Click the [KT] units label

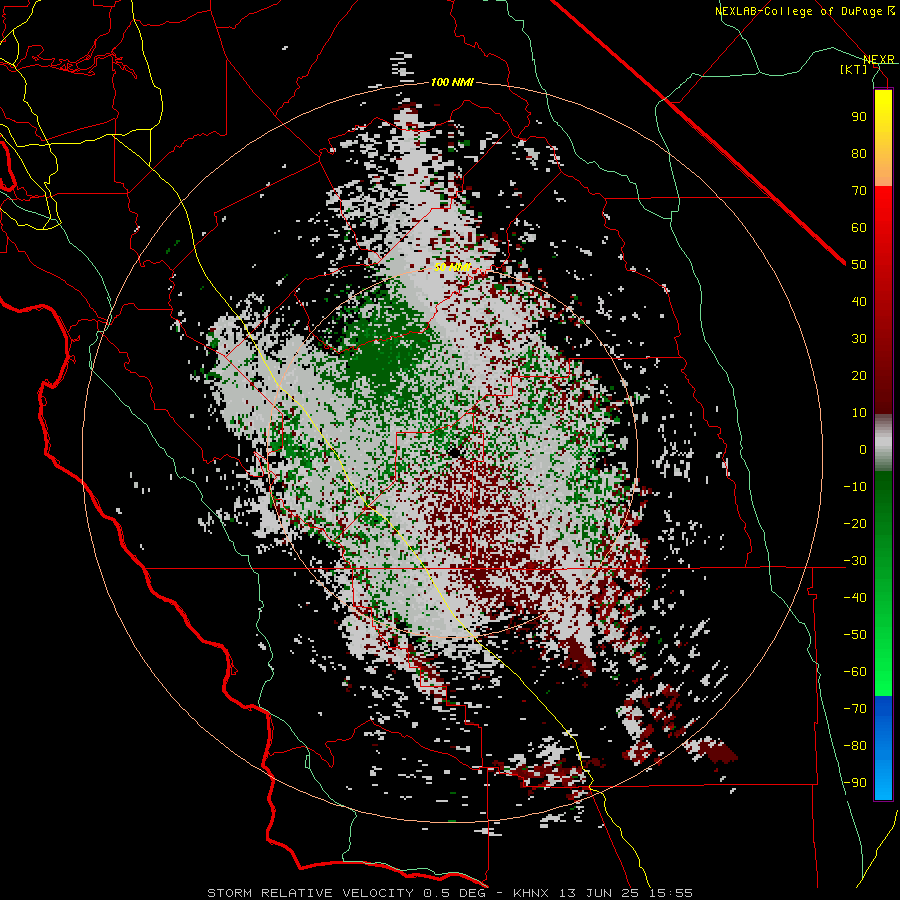tap(854, 69)
